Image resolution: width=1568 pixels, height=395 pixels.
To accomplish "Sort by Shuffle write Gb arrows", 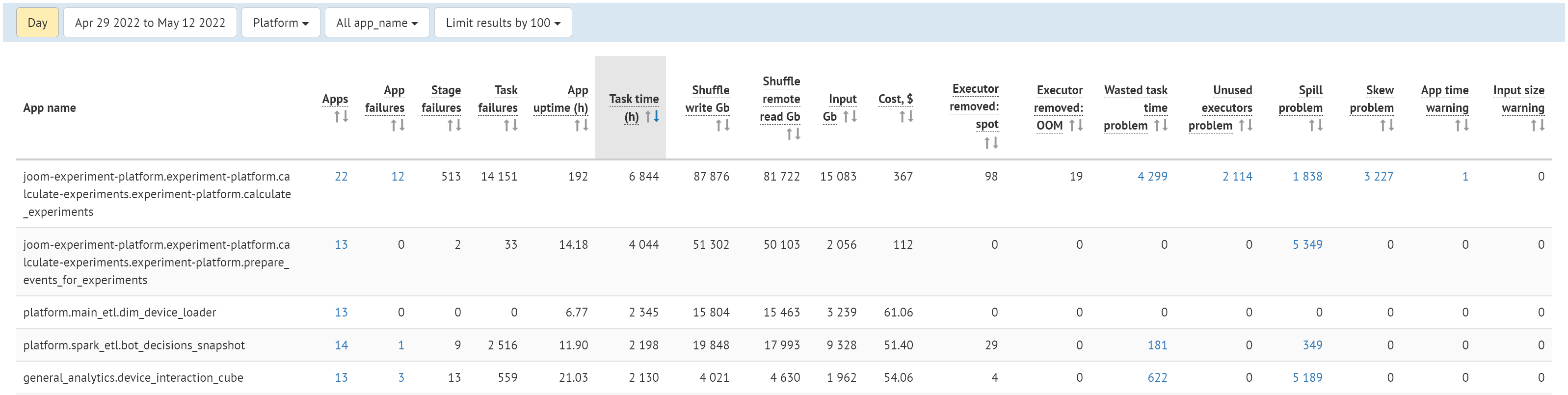I will point(722,126).
